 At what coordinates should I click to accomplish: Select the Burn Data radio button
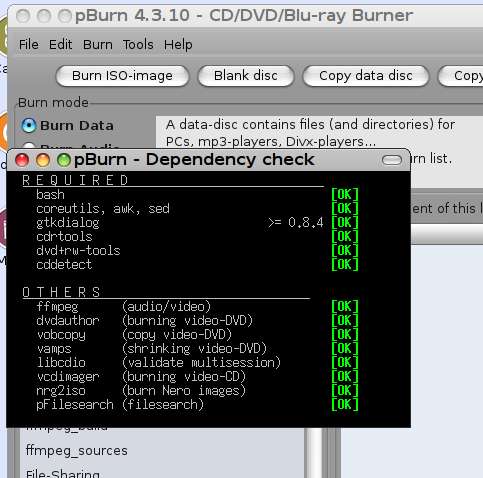tap(29, 126)
